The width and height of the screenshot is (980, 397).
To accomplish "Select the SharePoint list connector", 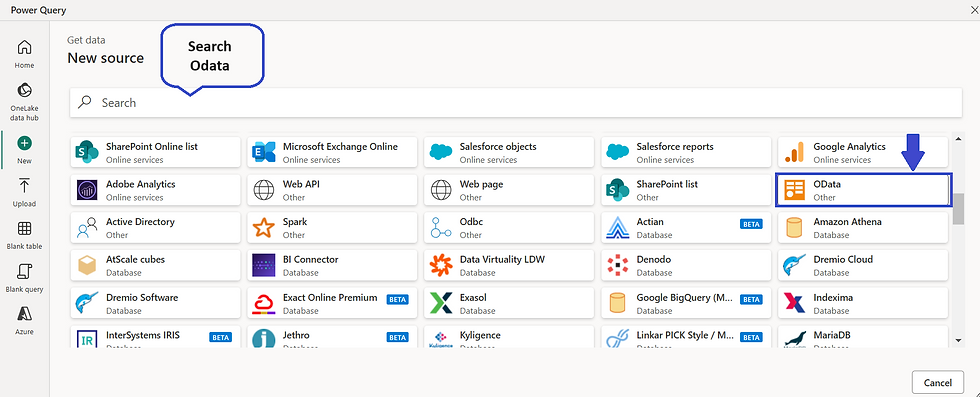I will 686,190.
